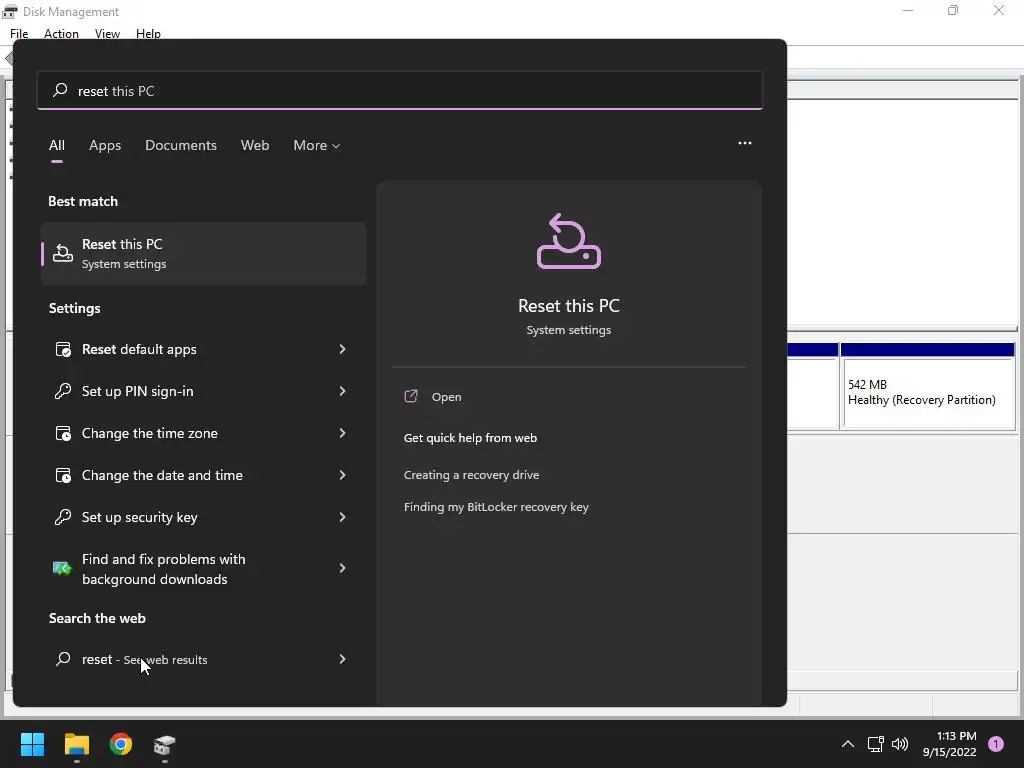Expand Set up PIN sign-in chevron
1024x768 pixels.
(342, 391)
